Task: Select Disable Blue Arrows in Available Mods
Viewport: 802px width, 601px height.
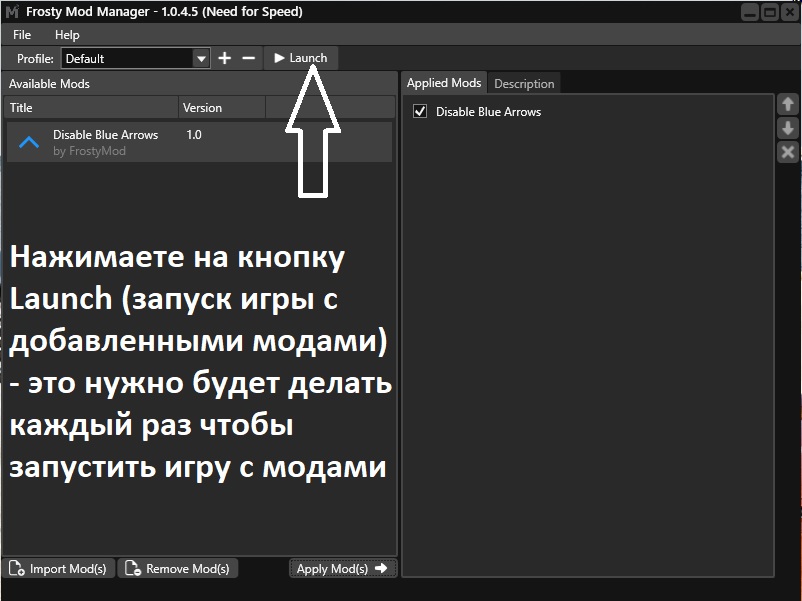Action: click(x=199, y=142)
